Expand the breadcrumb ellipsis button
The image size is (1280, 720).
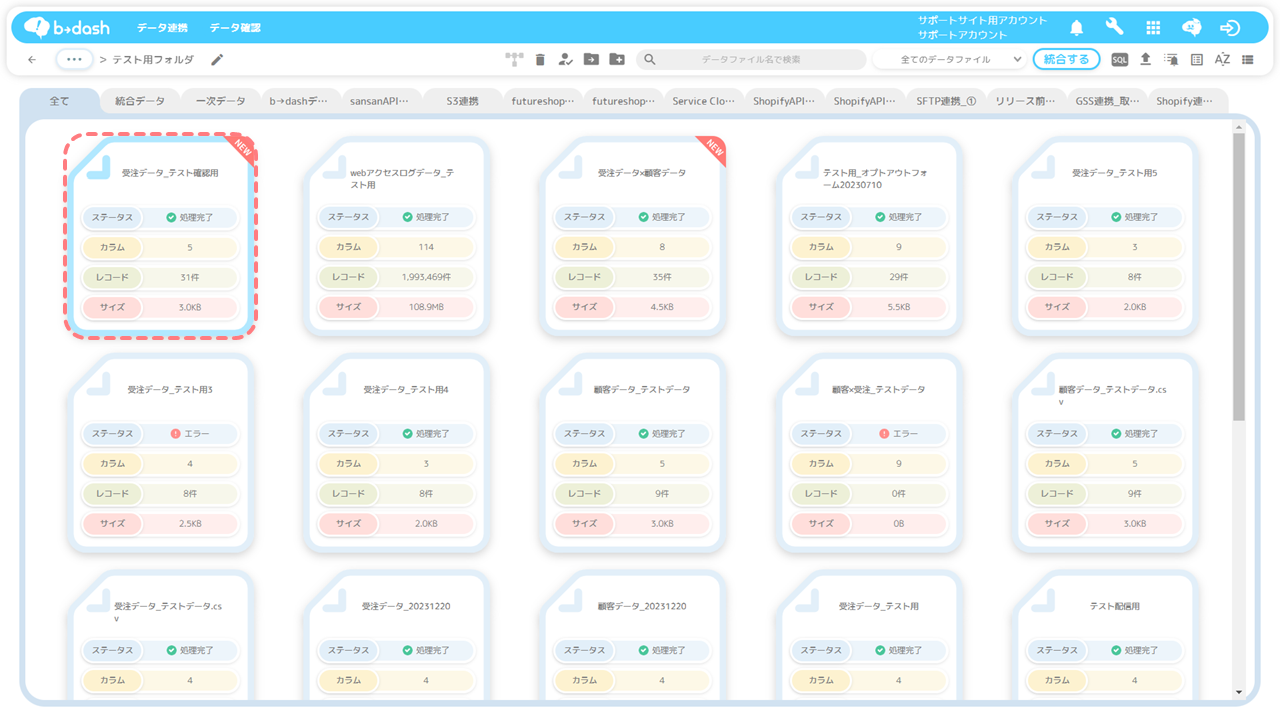point(75,60)
